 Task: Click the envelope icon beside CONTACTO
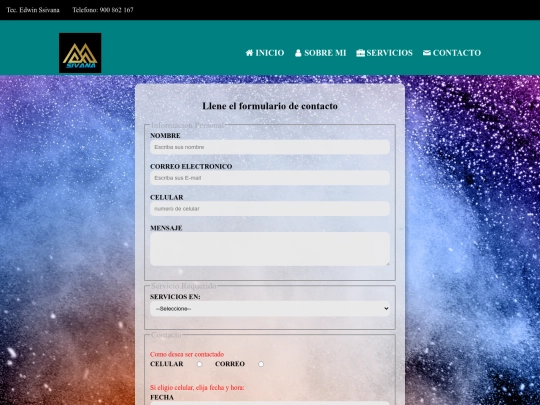click(427, 53)
